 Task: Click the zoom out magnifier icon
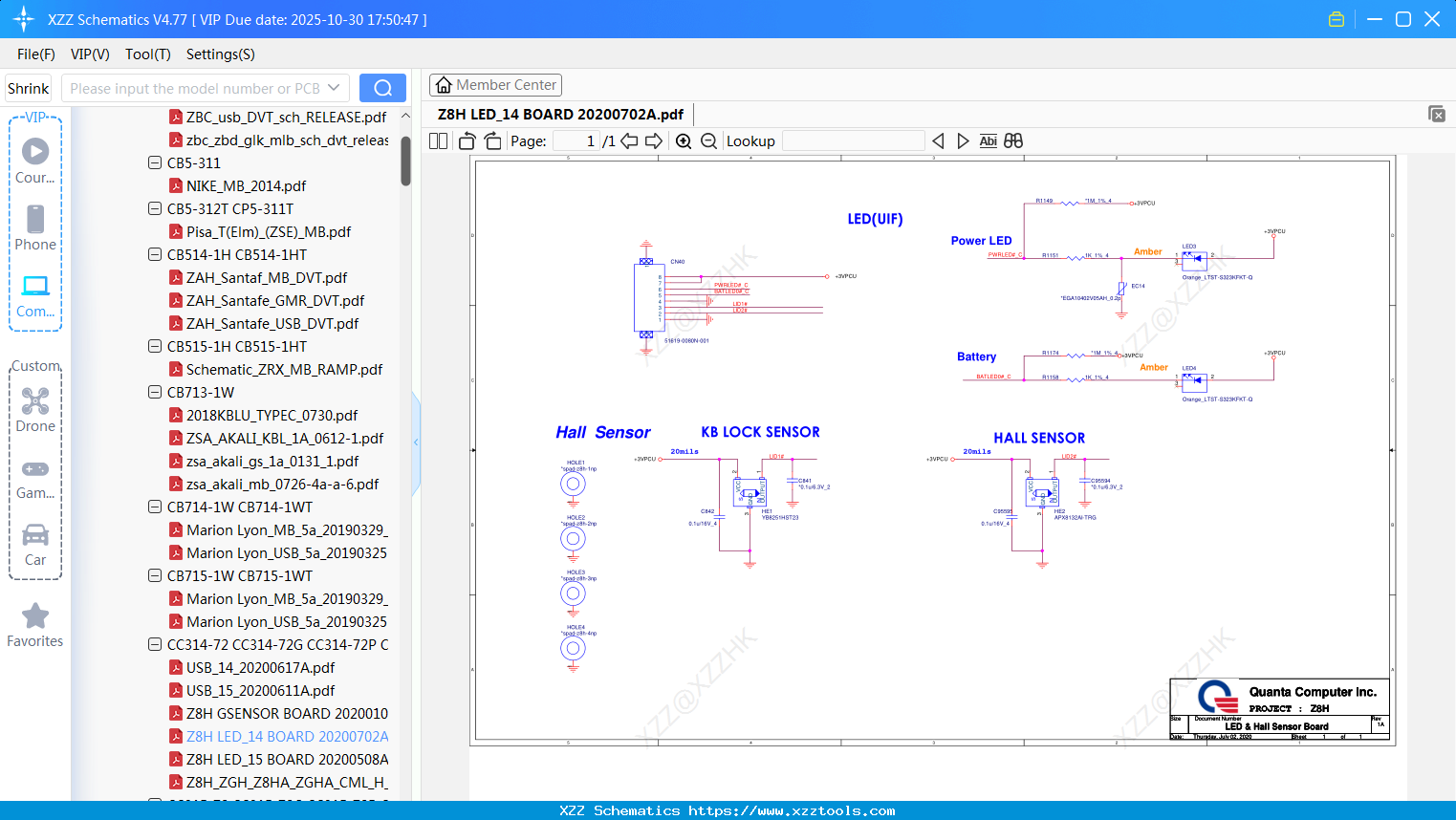(708, 141)
